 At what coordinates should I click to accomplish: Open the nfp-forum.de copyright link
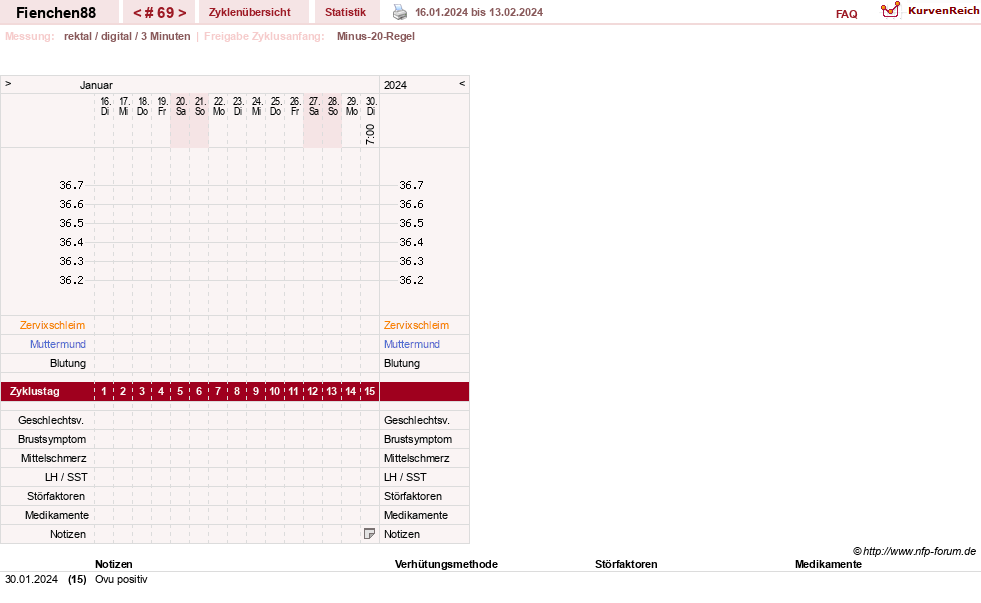click(x=914, y=551)
